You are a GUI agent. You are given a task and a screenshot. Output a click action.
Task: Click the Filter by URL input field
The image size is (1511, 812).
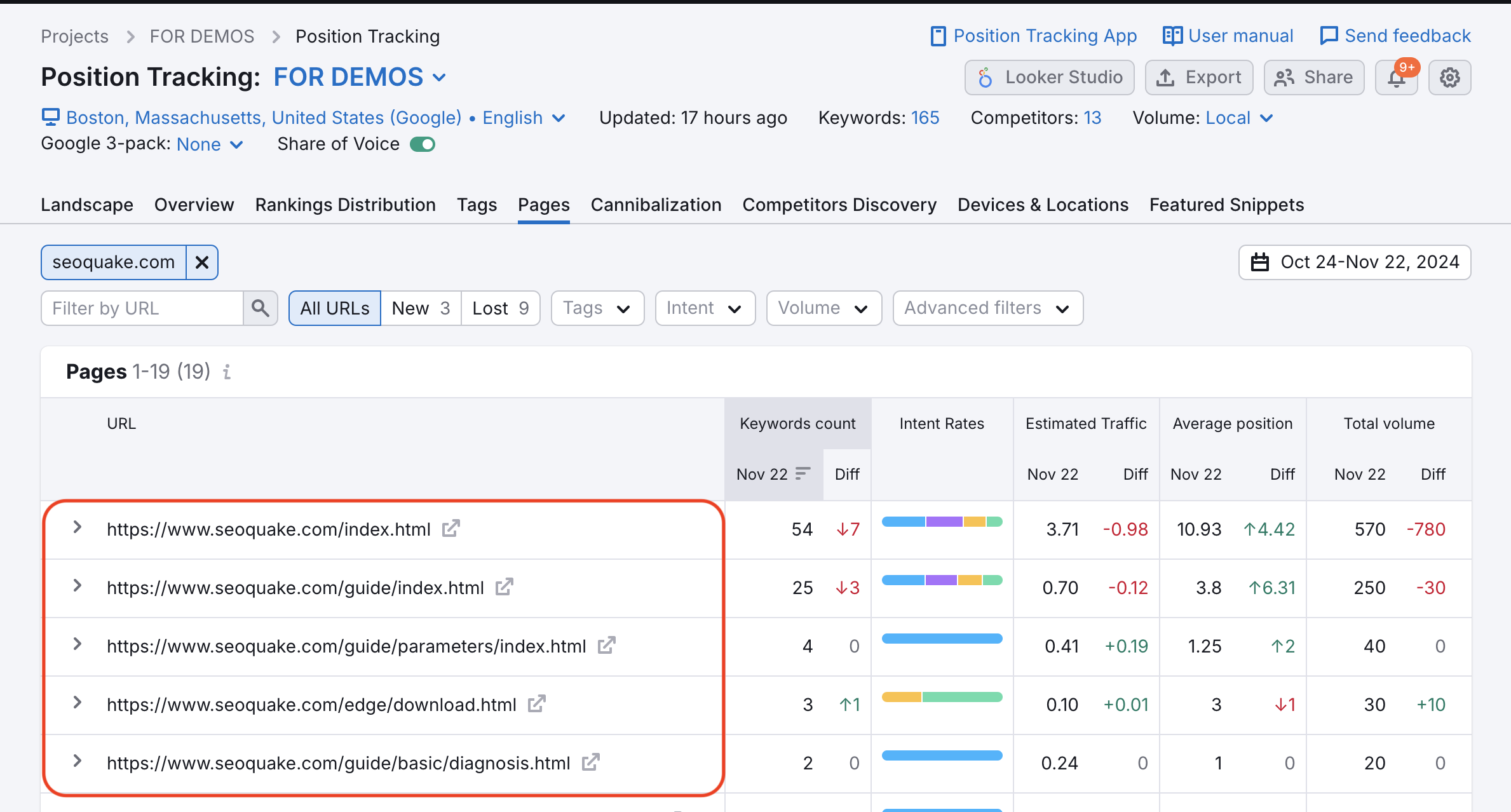coord(142,308)
